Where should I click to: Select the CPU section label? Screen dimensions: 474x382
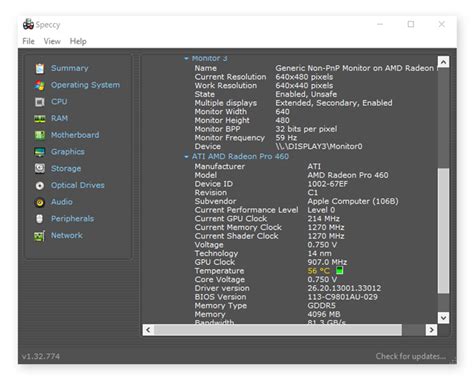click(x=59, y=101)
